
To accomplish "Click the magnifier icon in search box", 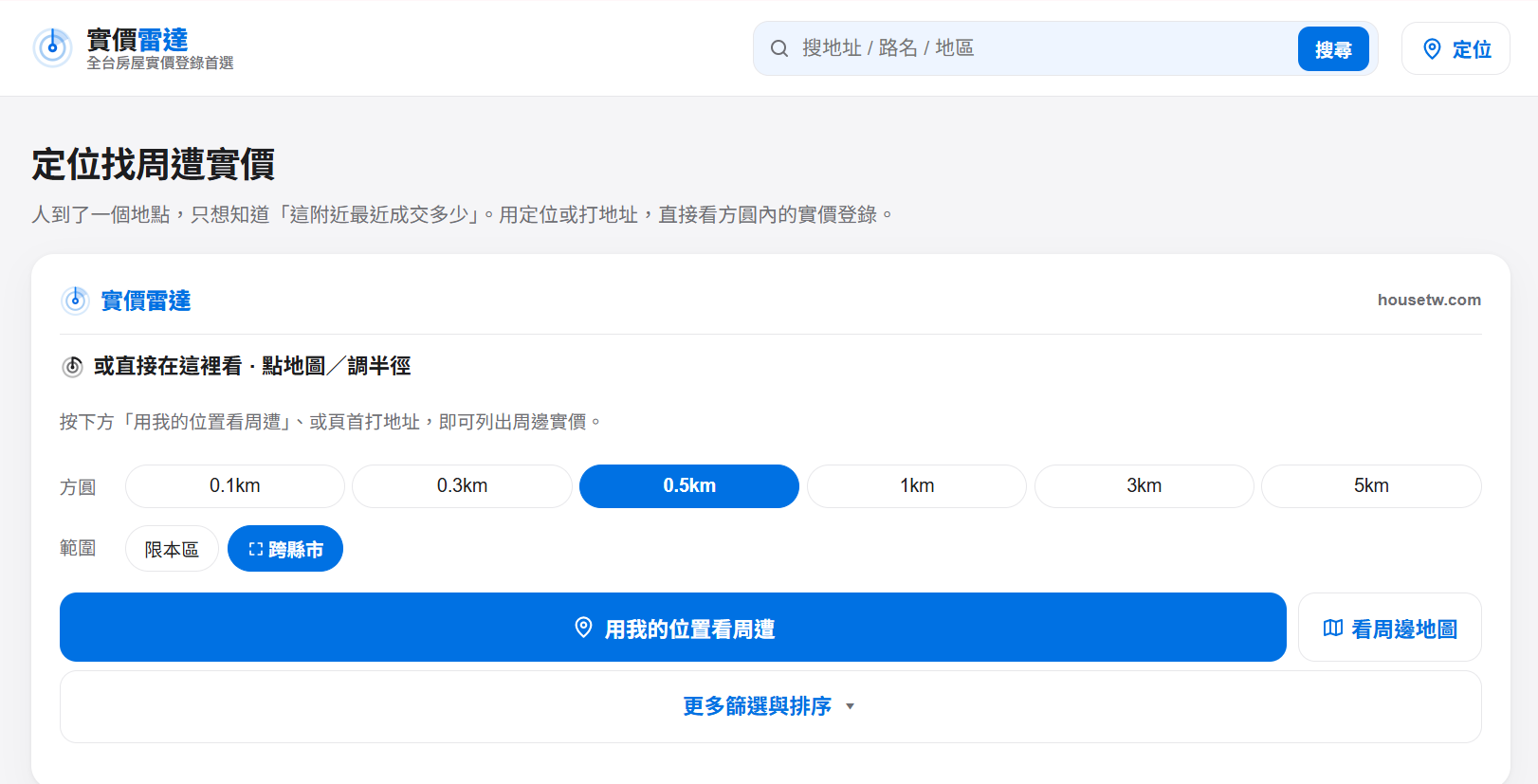I will [779, 48].
